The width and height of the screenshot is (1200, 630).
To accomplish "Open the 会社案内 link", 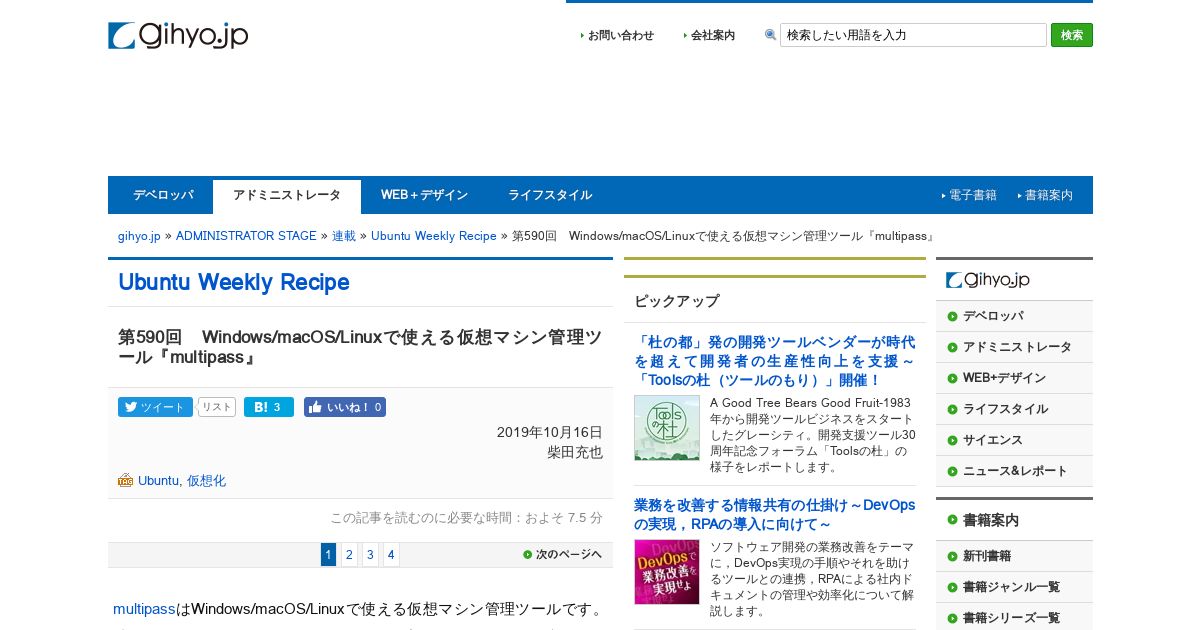I will [x=712, y=35].
